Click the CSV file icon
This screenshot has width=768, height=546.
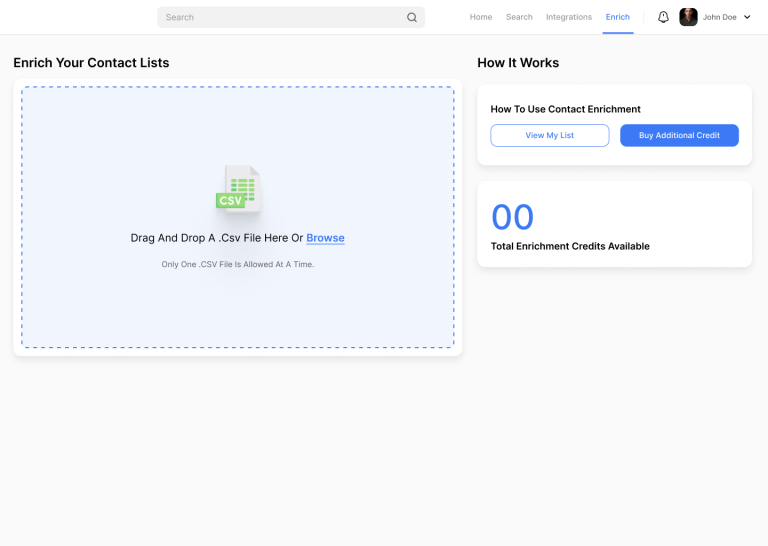[238, 189]
